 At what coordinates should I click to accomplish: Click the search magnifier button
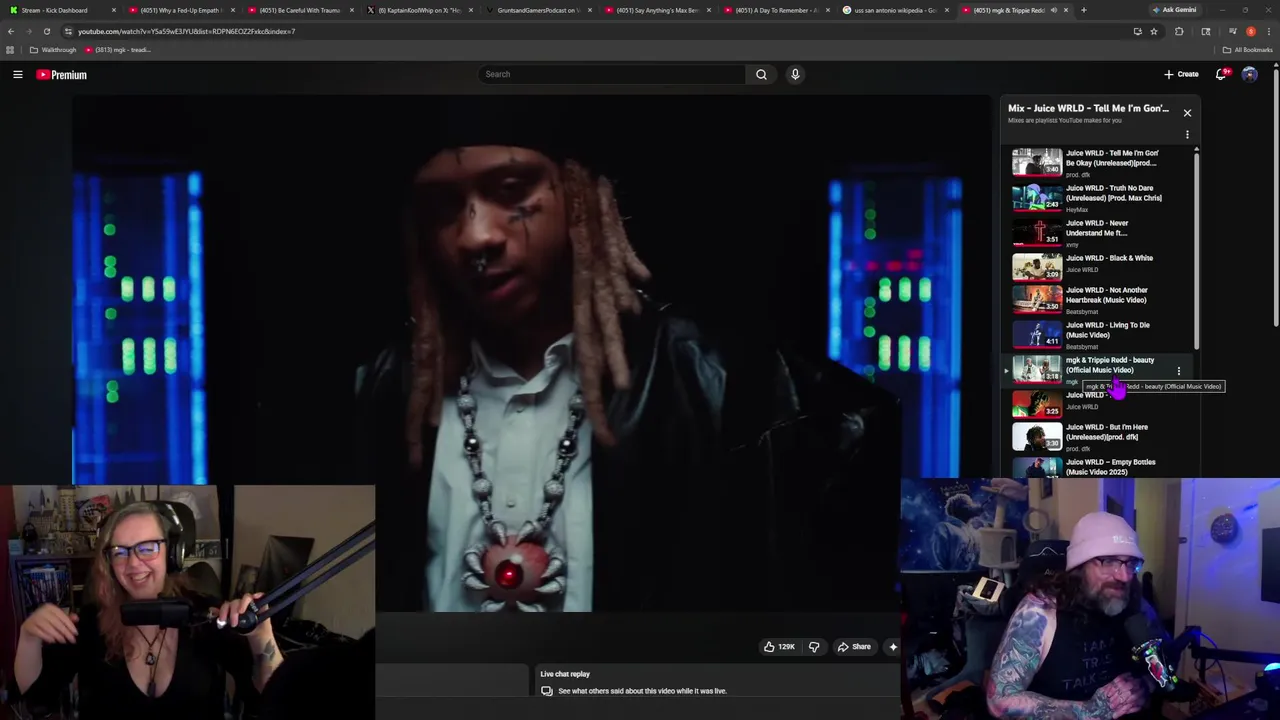[761, 74]
